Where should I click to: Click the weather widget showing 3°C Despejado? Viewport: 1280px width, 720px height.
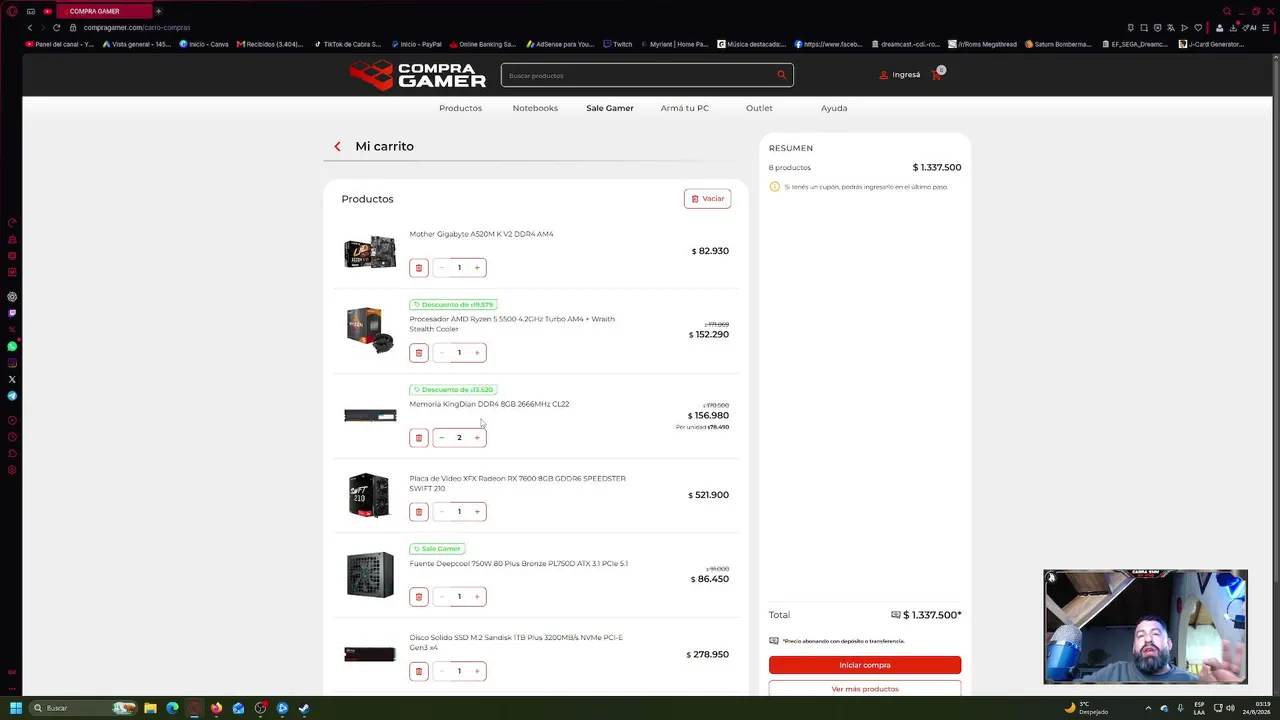[1086, 708]
